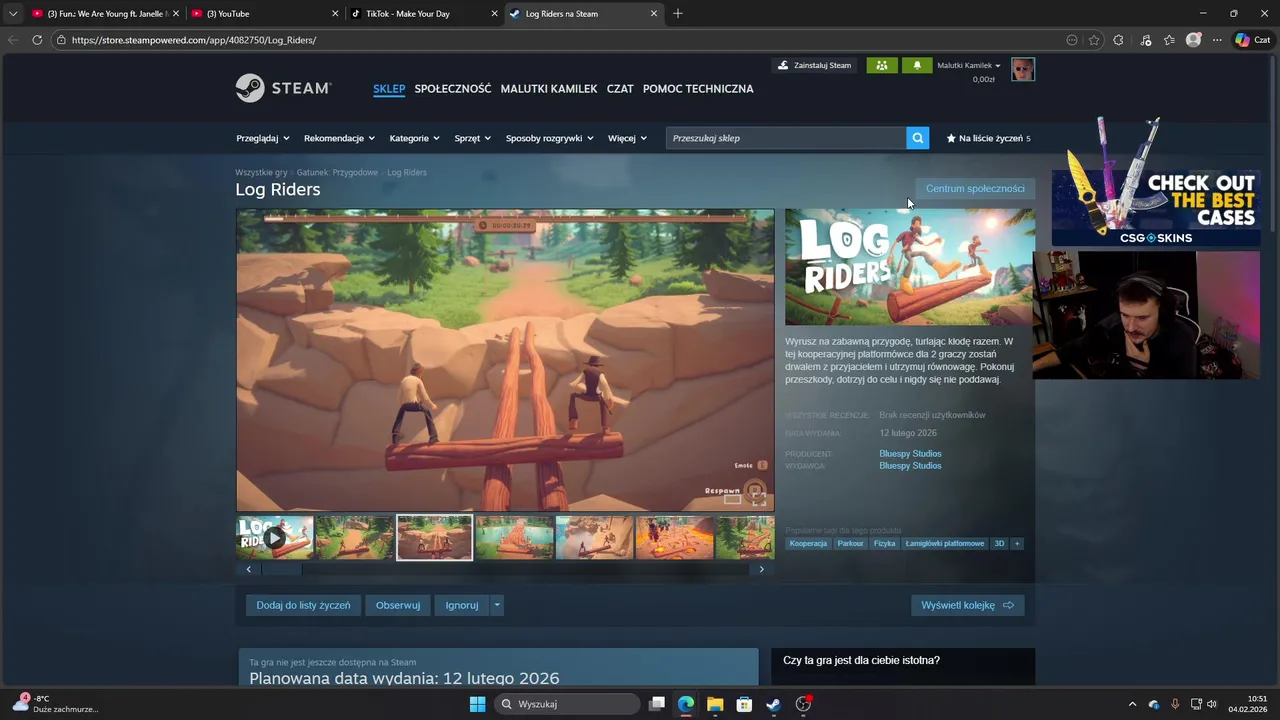Expand the Przeglądaj store menu
This screenshot has width=1280, height=720.
tap(263, 138)
